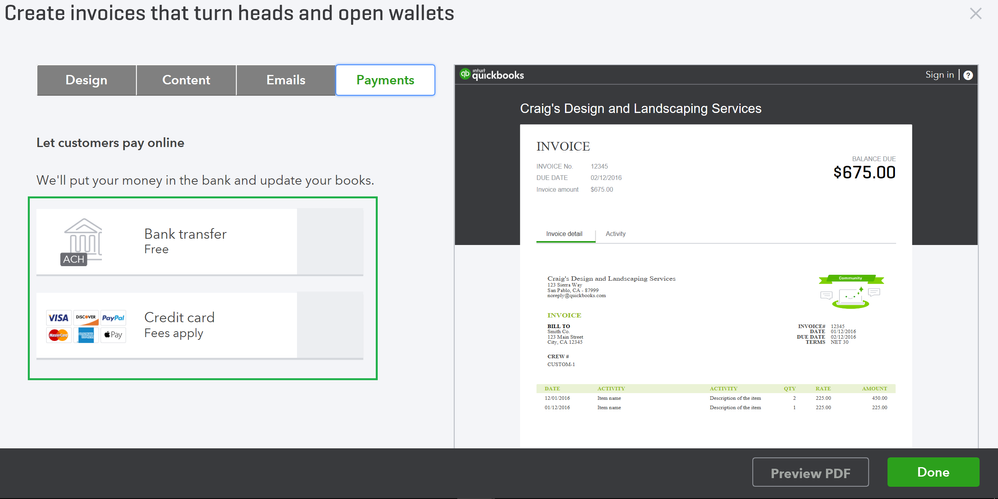The image size is (998, 499).
Task: Click the American Express logo
Action: click(x=86, y=335)
